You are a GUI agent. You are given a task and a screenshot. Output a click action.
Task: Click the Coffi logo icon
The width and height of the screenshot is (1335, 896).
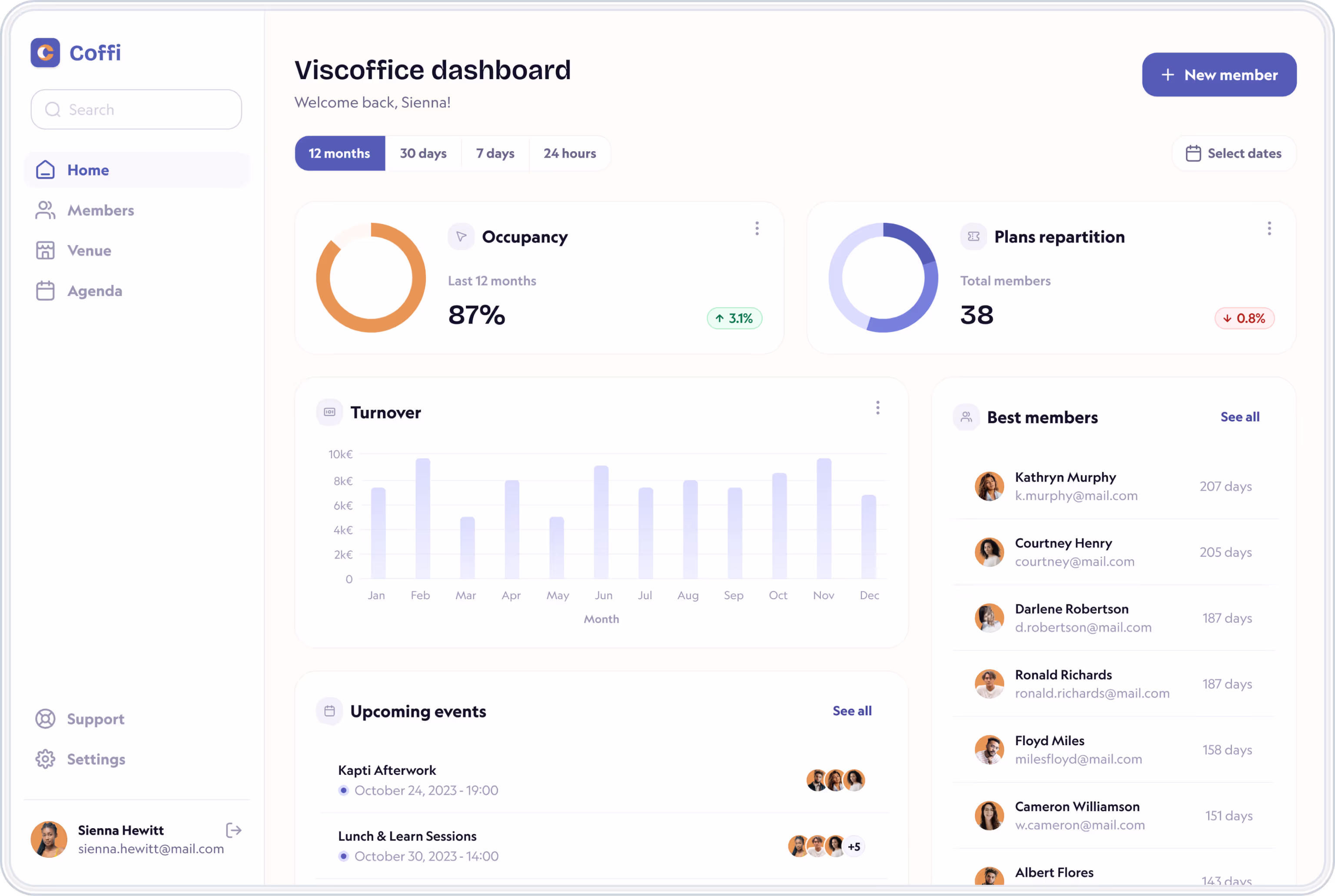coord(45,53)
